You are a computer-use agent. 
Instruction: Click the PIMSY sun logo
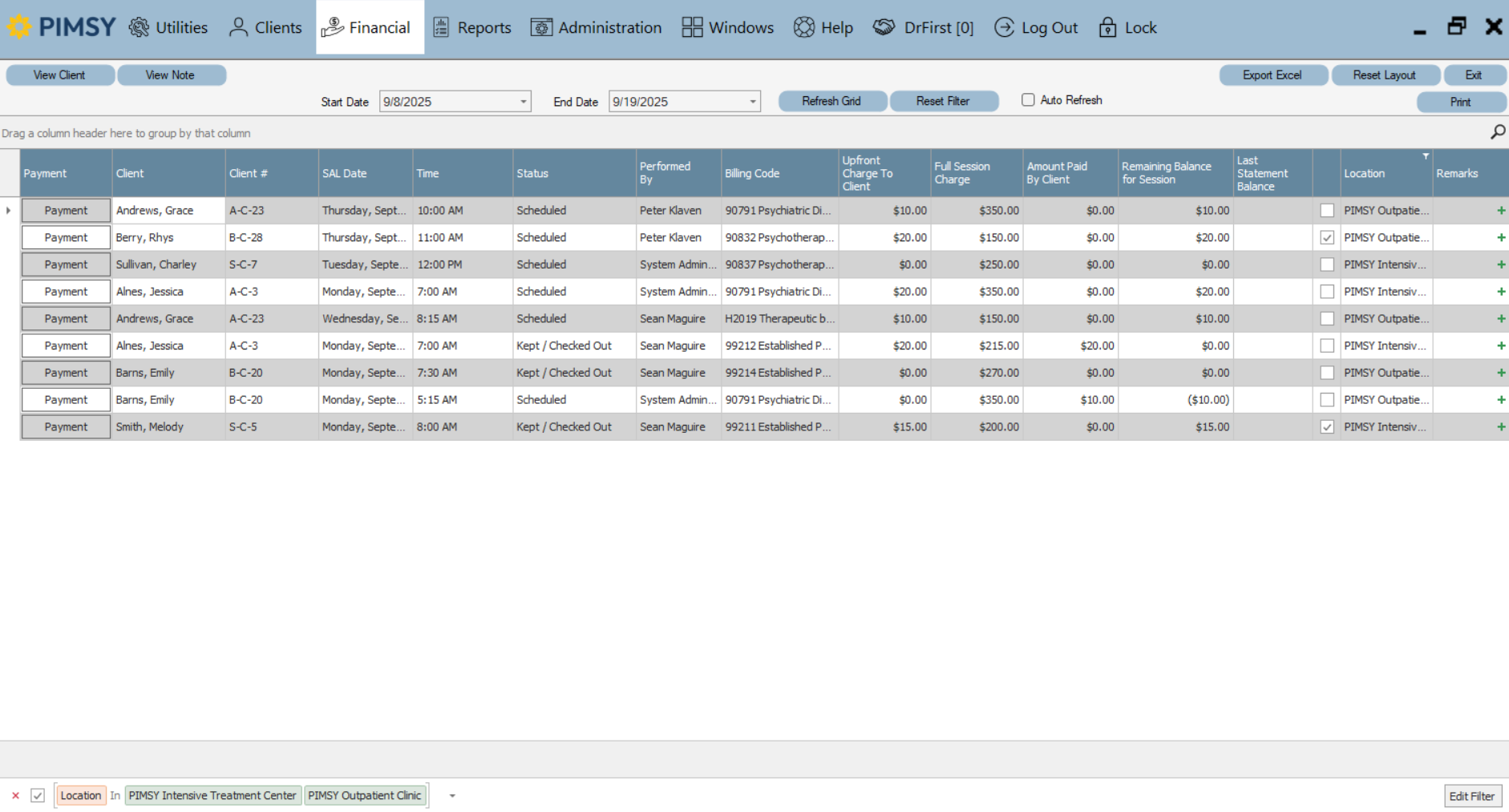[x=20, y=26]
